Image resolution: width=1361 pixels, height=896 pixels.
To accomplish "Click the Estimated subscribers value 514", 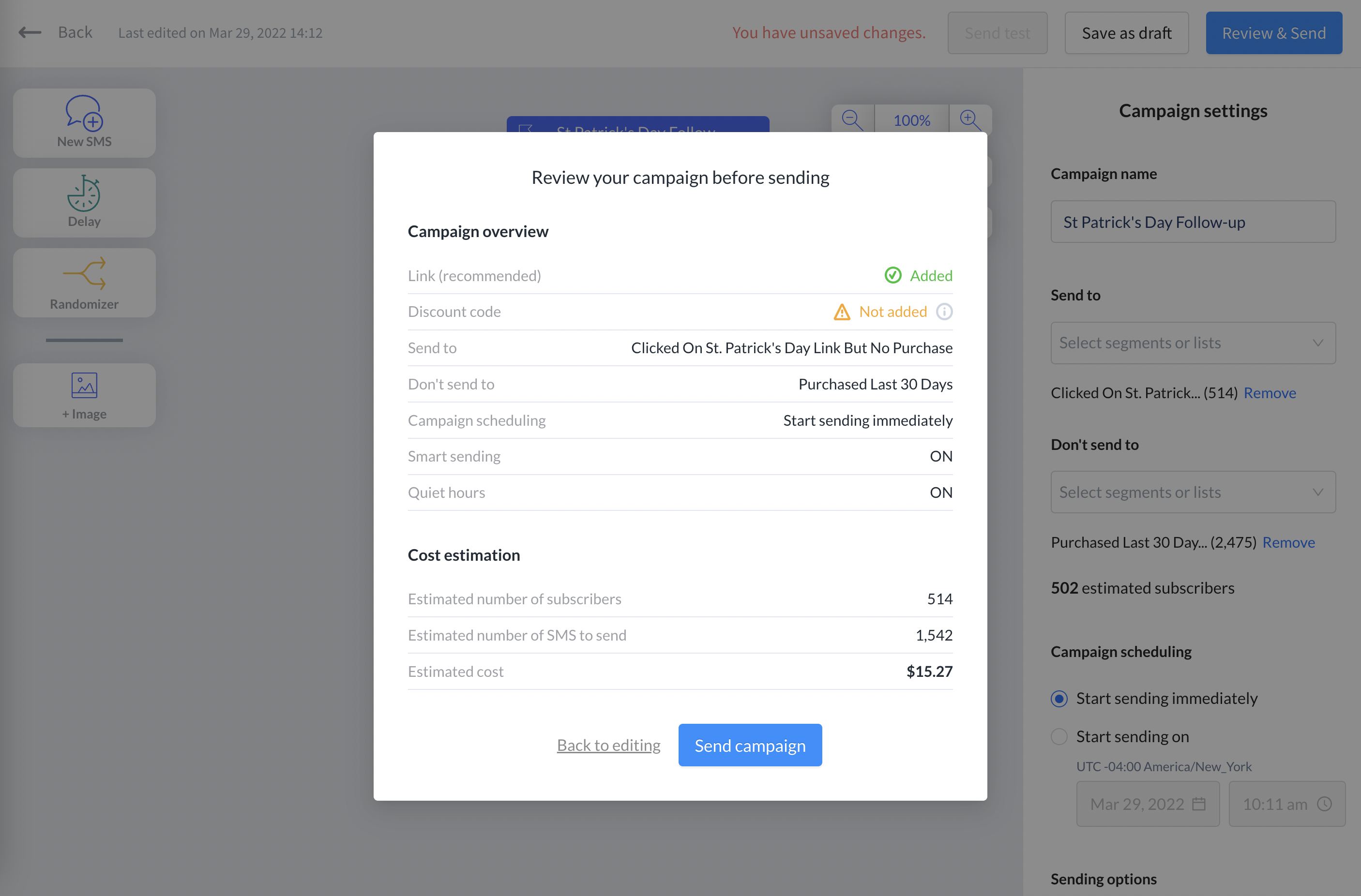I will click(939, 598).
